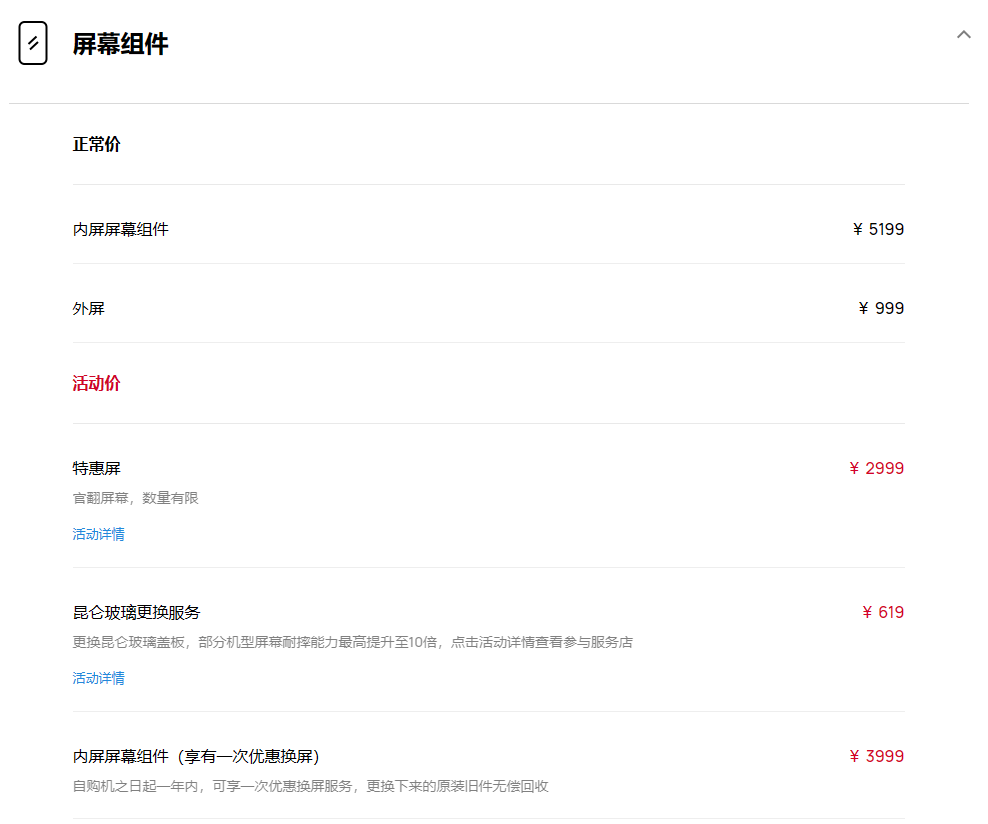The width and height of the screenshot is (988, 824).
Task: Select the 屏幕组件 heading
Action: click(120, 44)
